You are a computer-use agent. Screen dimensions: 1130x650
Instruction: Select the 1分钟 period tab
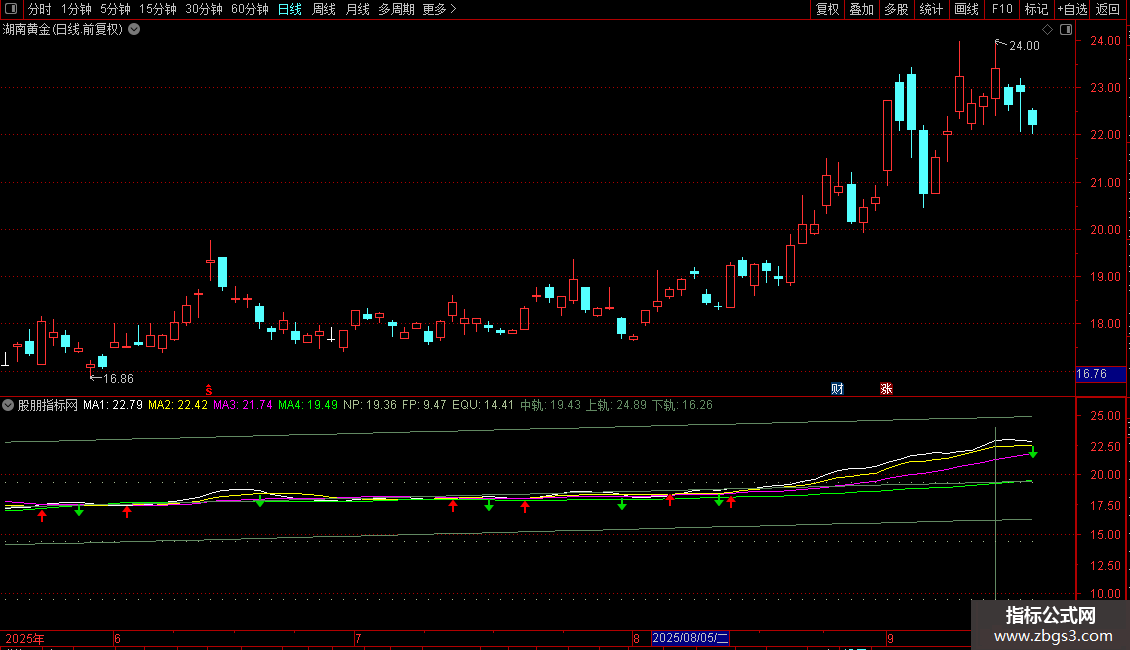[x=76, y=9]
